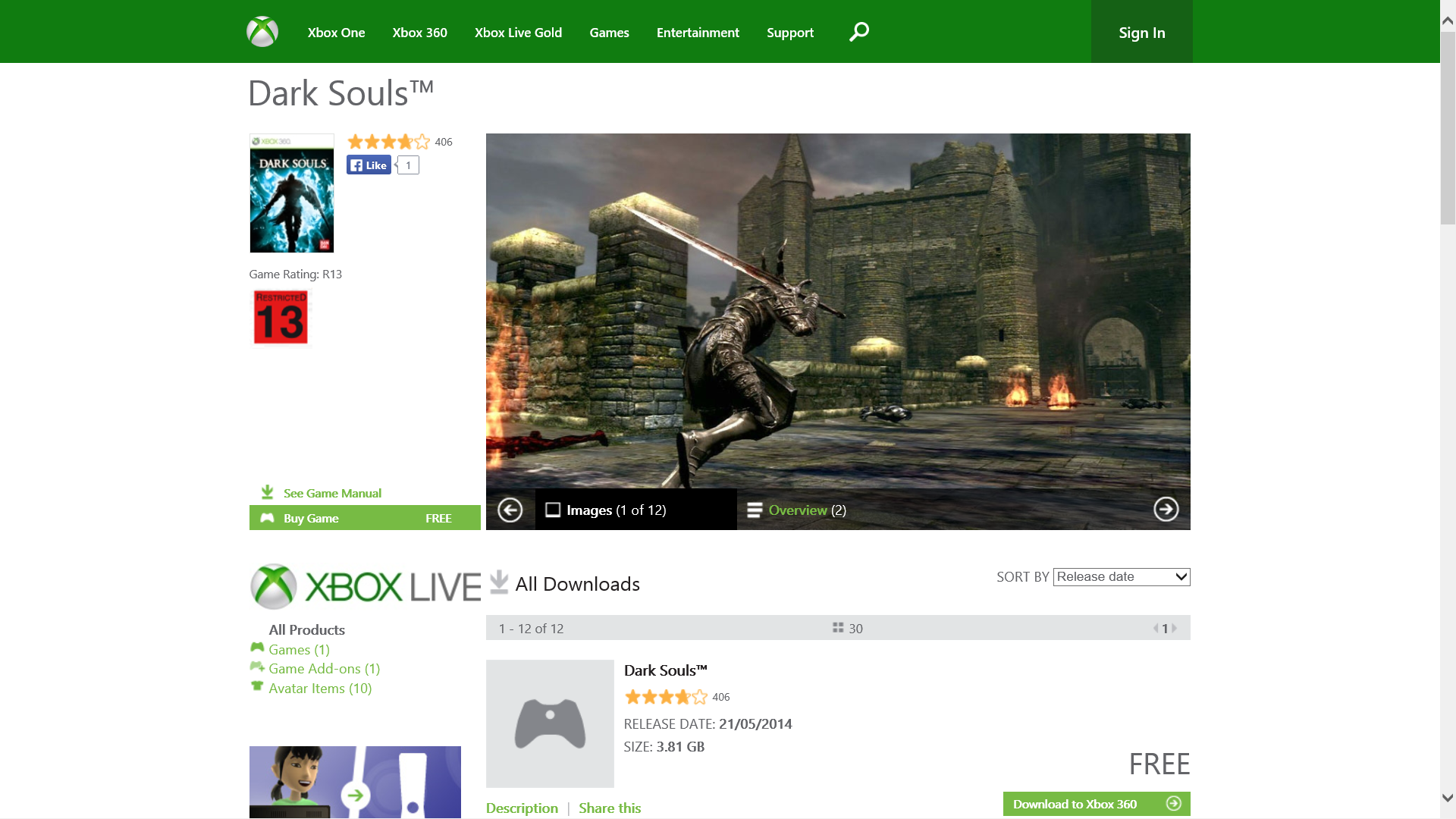Select the Images (1 of 12) tab
The height and width of the screenshot is (819, 1456).
click(636, 510)
